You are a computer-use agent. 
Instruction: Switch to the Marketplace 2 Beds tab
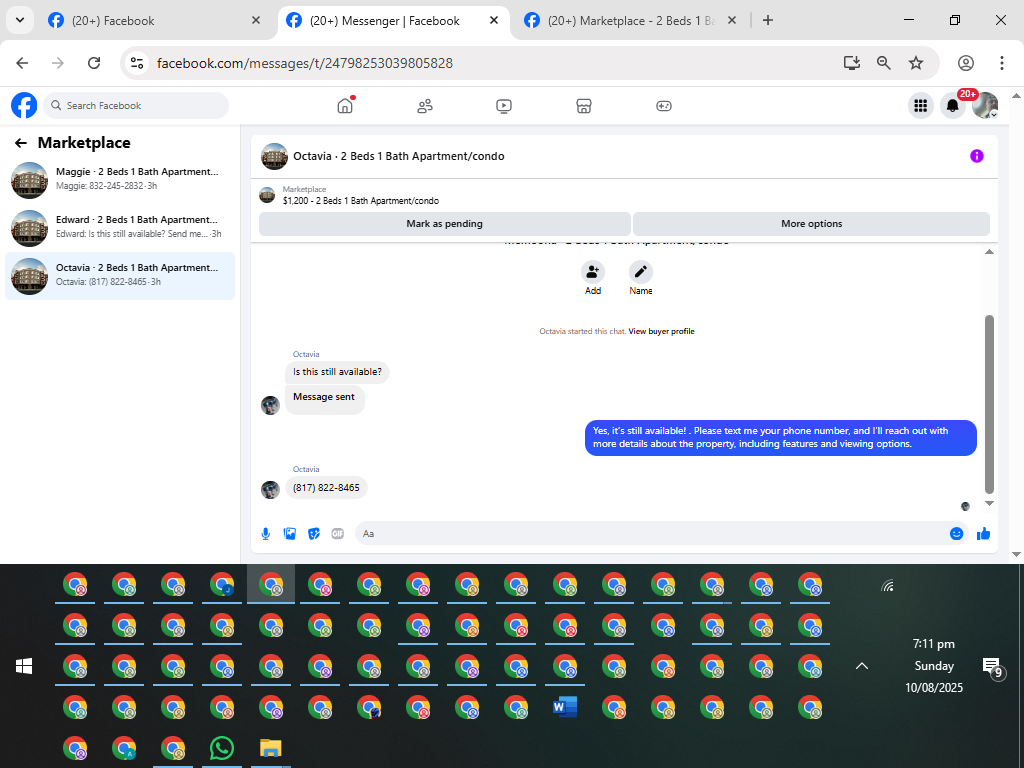pos(631,21)
